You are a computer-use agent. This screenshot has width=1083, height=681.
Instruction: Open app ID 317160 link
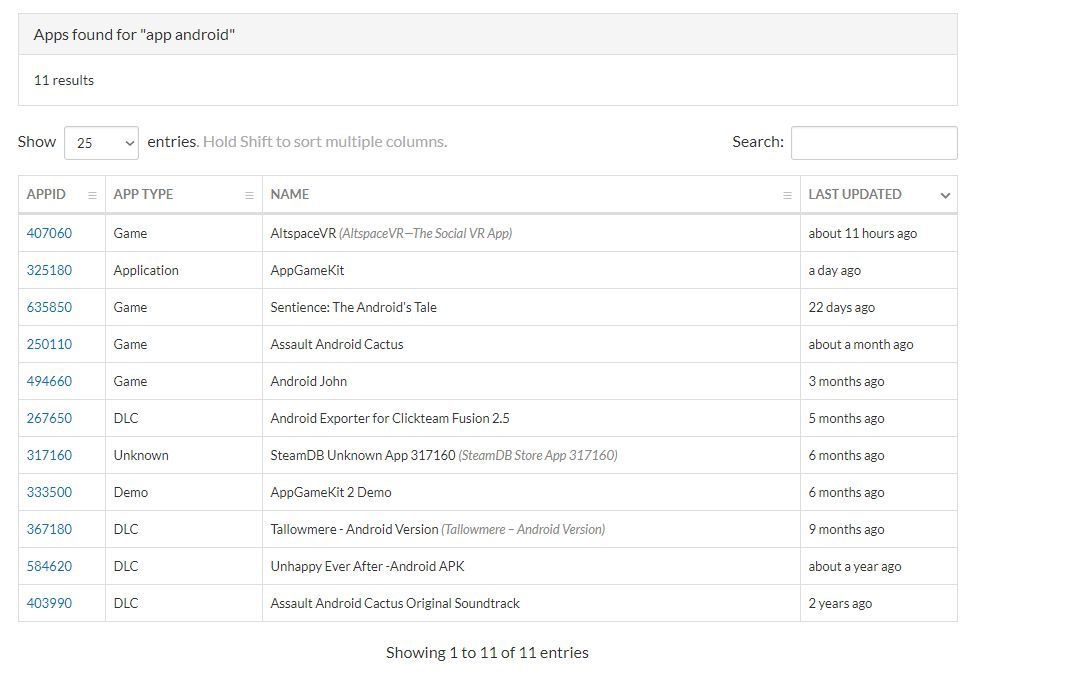point(49,455)
